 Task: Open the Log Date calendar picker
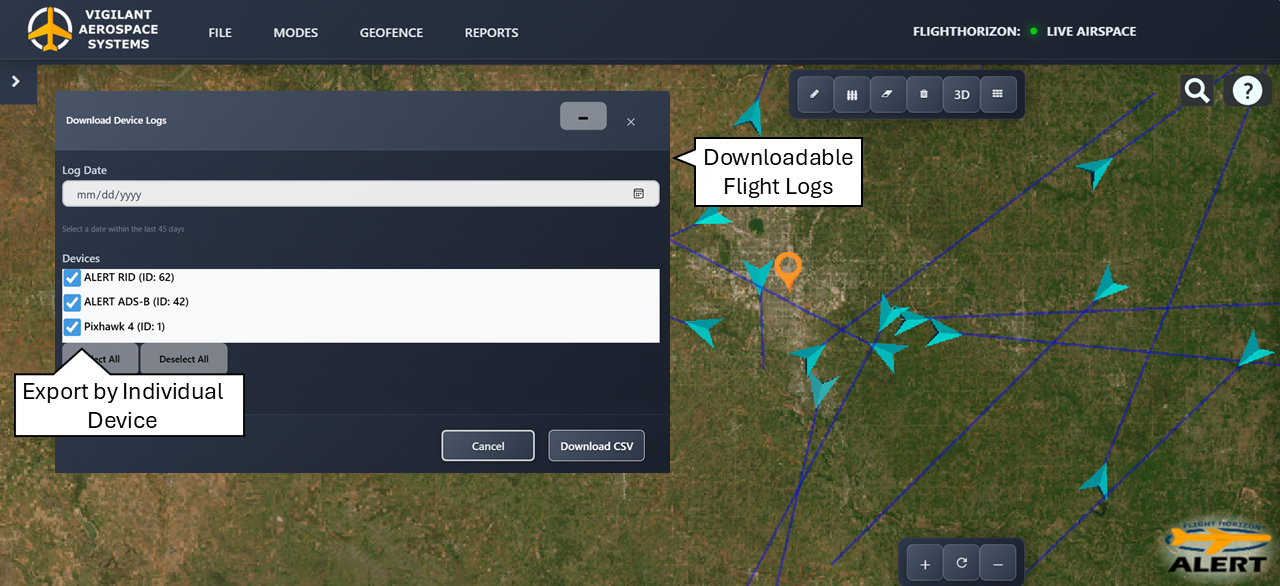click(x=638, y=194)
